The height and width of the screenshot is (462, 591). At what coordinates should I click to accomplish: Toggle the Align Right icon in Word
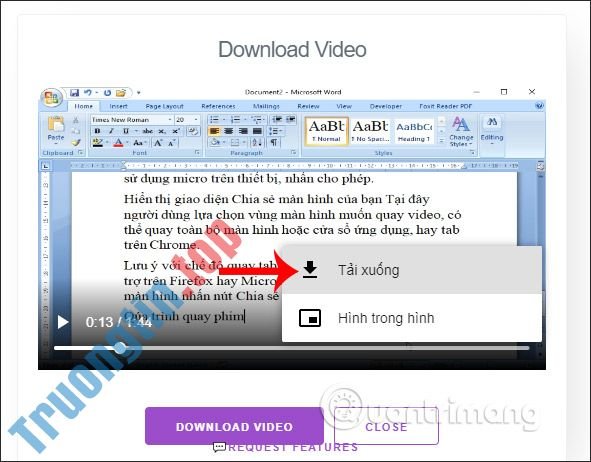(243, 131)
